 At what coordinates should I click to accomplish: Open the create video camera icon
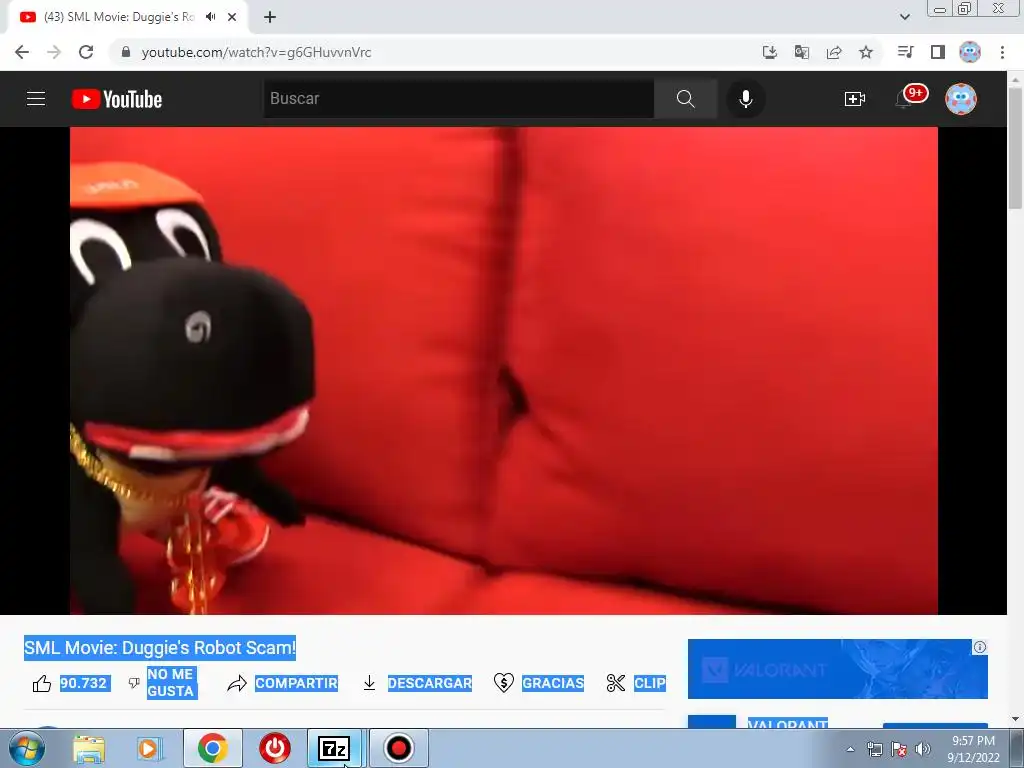[854, 99]
